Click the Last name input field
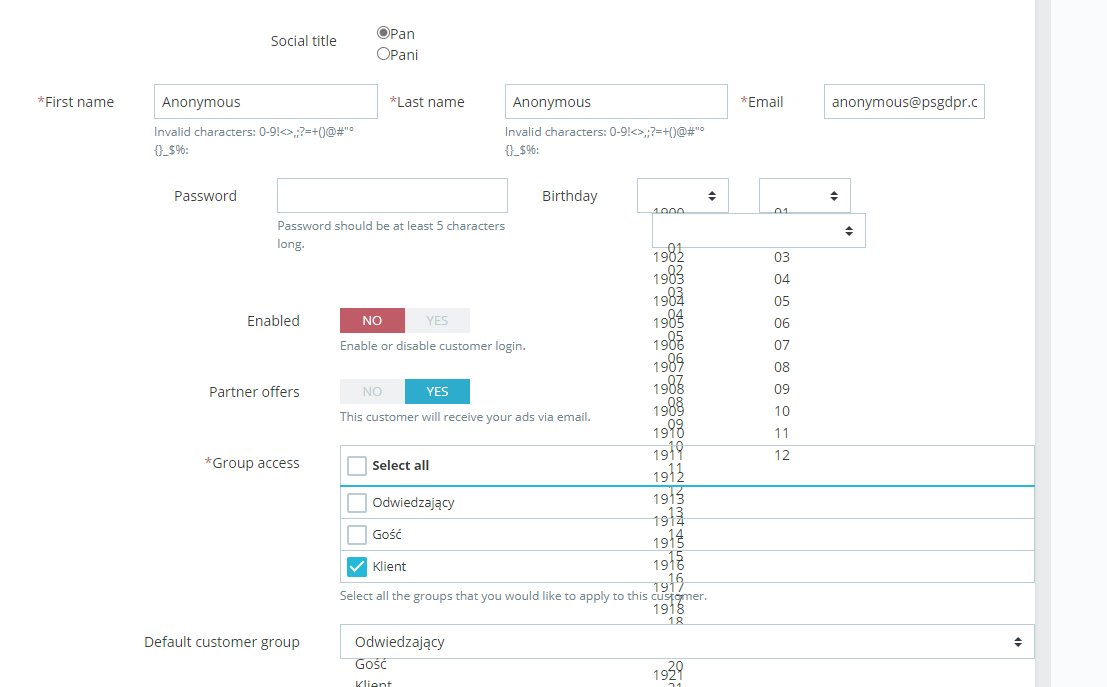 616,102
